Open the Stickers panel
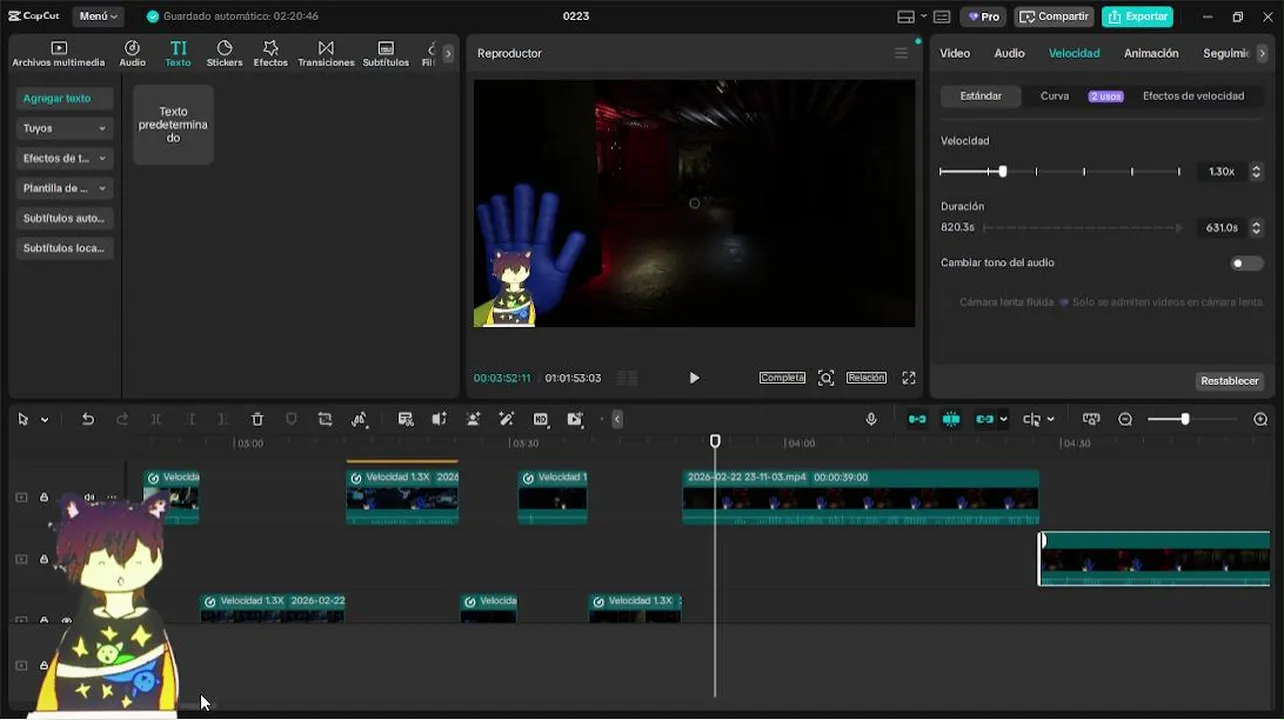The height and width of the screenshot is (720, 1284). coord(224,54)
